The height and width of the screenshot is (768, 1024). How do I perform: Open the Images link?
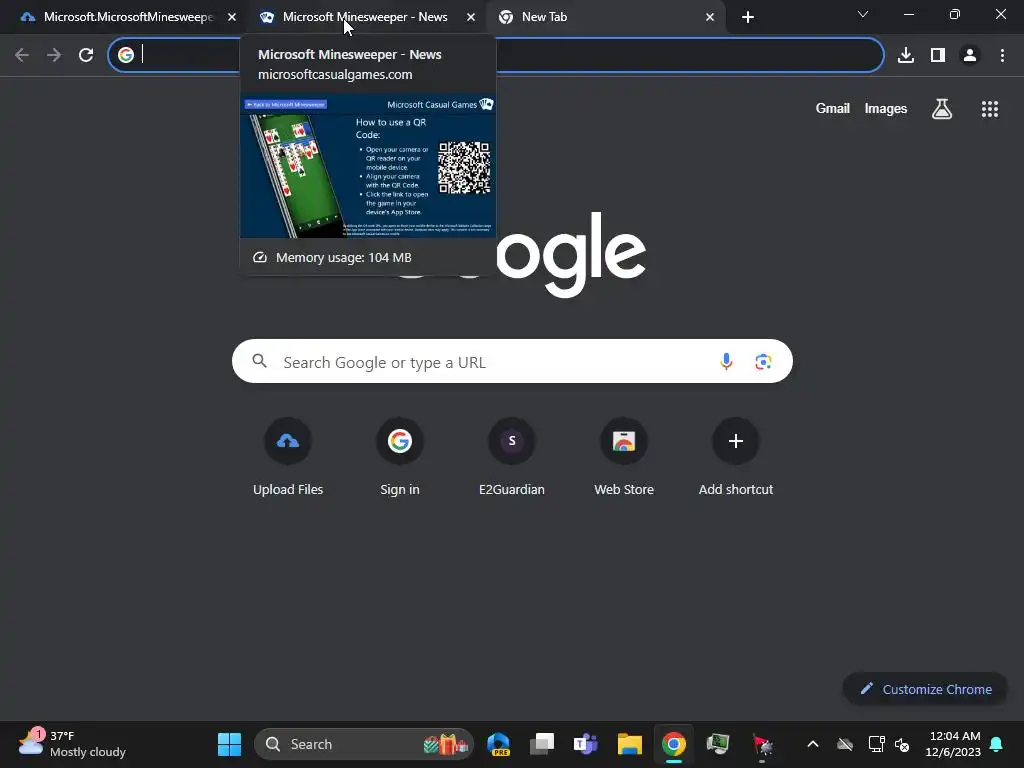(886, 109)
